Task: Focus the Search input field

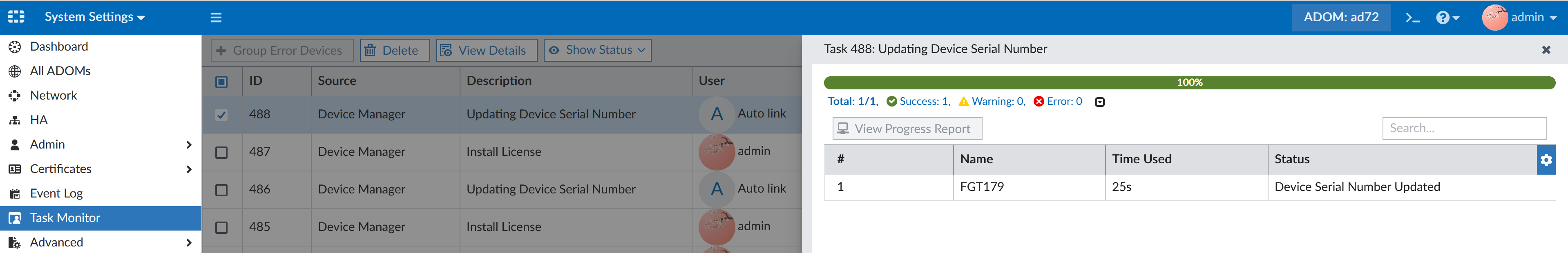Action: (1463, 128)
